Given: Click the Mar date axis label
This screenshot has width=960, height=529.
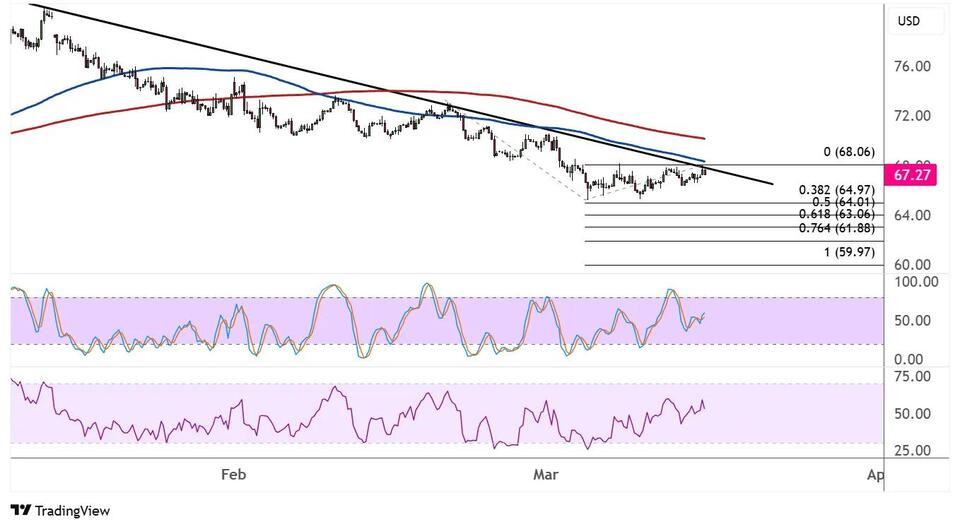Looking at the screenshot, I should coord(546,475).
